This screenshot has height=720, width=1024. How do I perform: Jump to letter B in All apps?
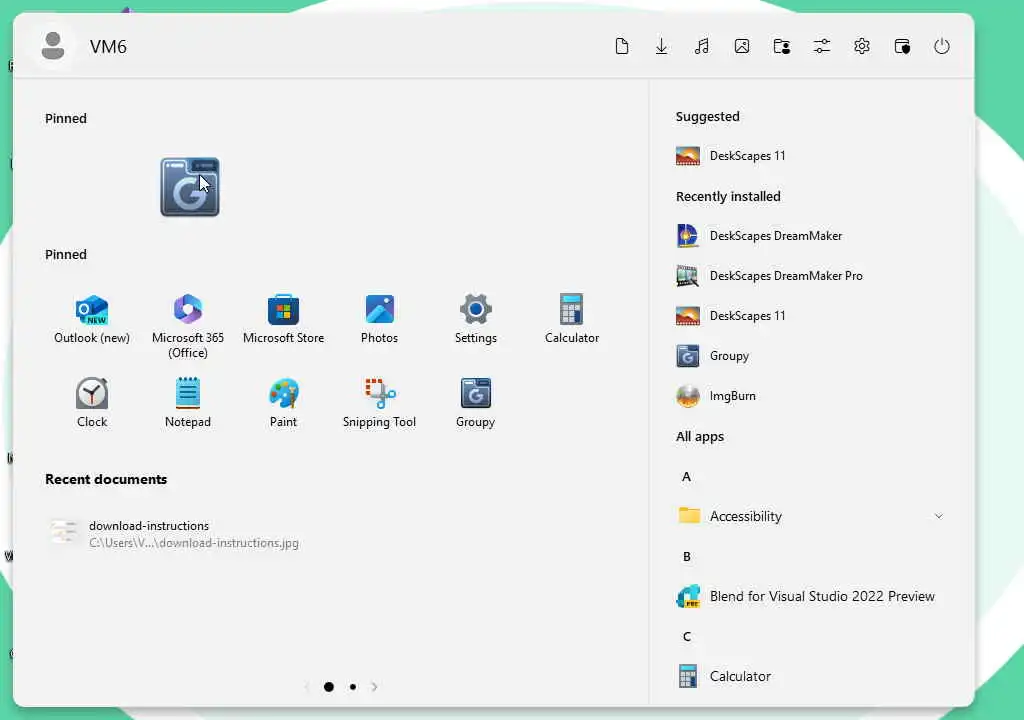pyautogui.click(x=686, y=557)
